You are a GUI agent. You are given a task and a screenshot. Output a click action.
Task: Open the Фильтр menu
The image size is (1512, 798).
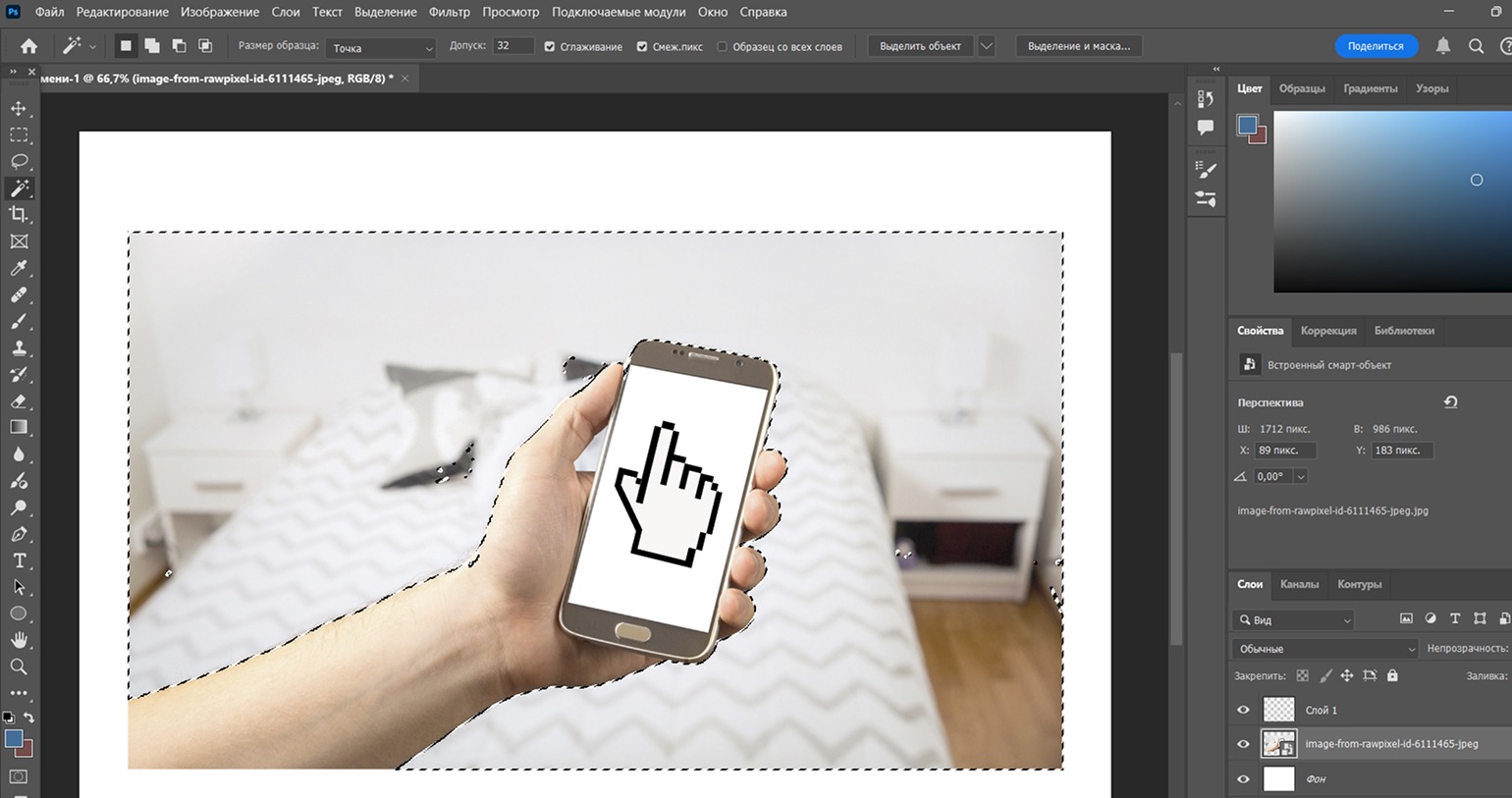[x=450, y=12]
